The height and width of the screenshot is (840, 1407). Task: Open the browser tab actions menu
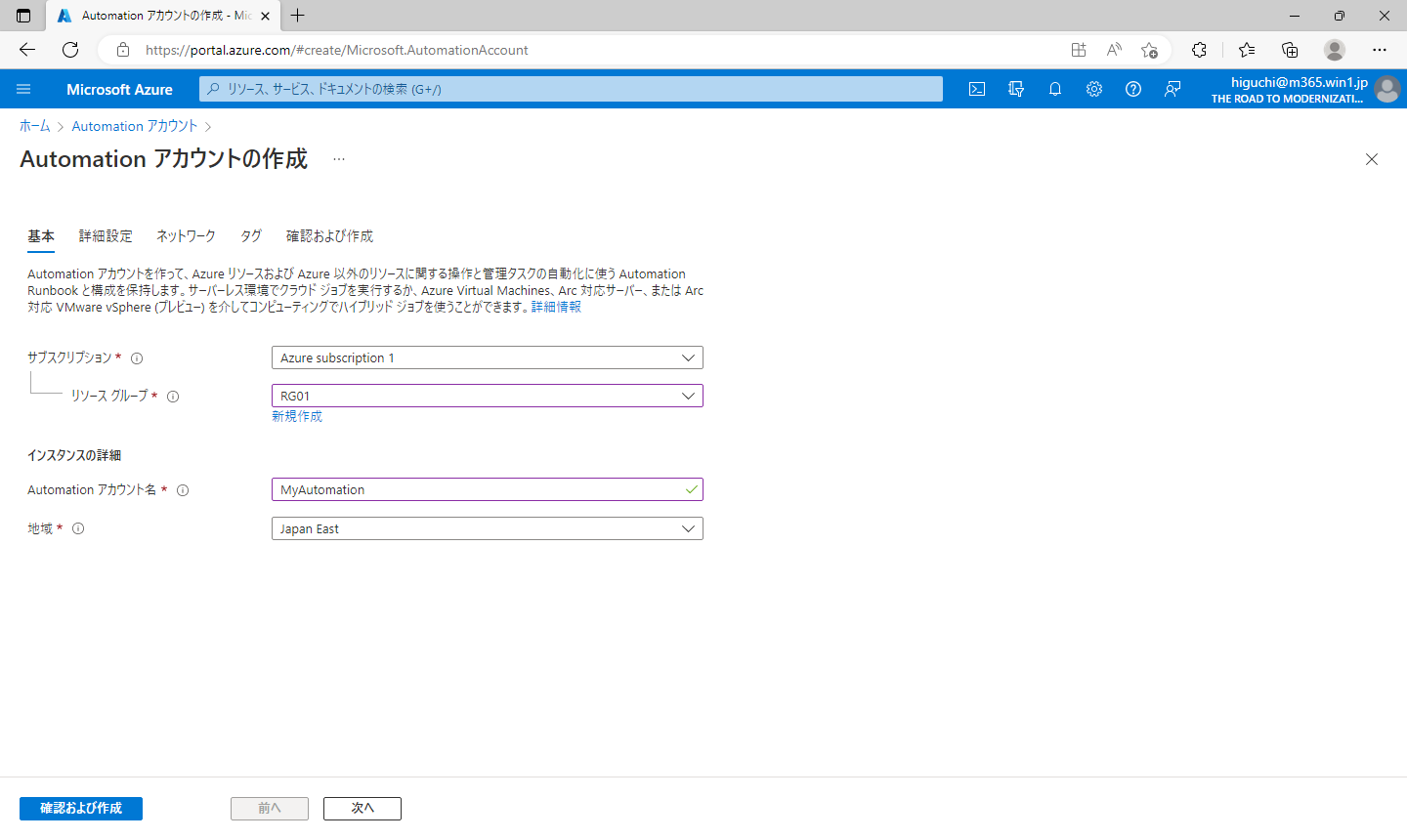pyautogui.click(x=23, y=16)
